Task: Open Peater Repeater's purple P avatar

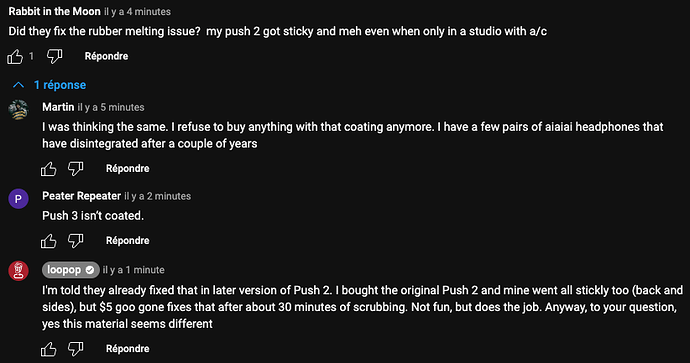Action: (18, 199)
